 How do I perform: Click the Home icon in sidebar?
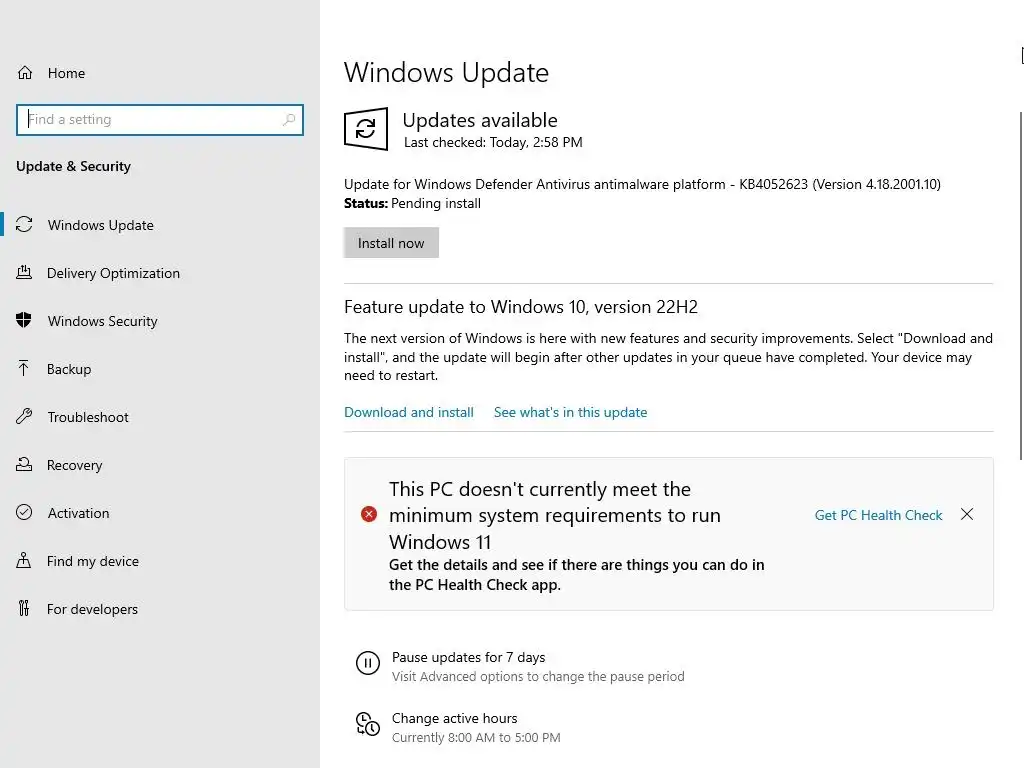pyautogui.click(x=25, y=73)
